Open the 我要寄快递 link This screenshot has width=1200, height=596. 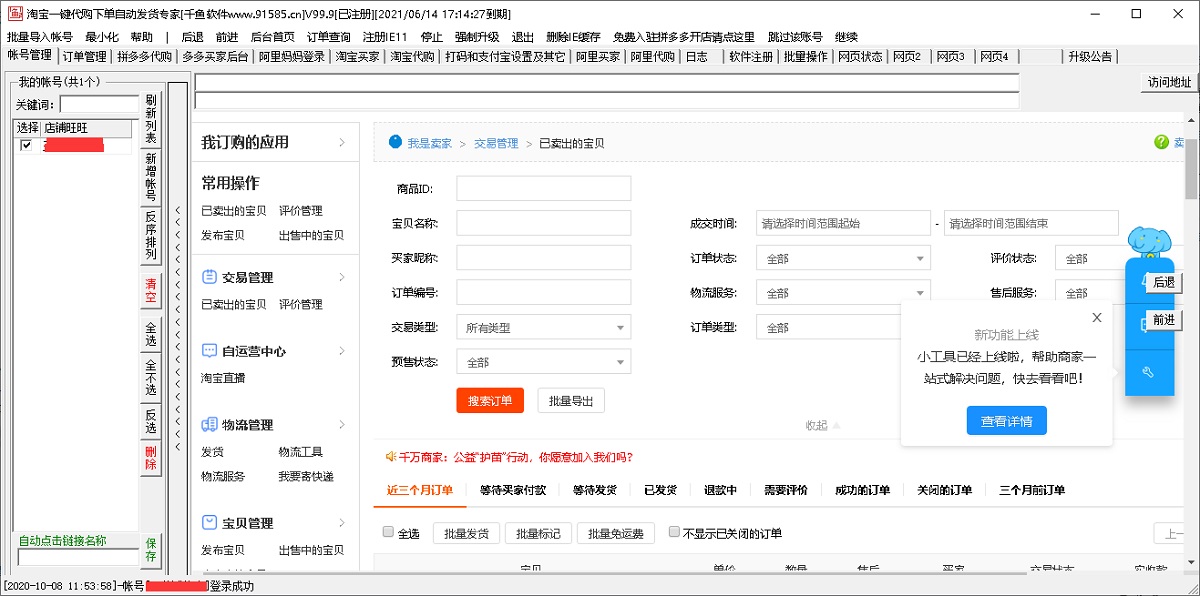tap(306, 476)
